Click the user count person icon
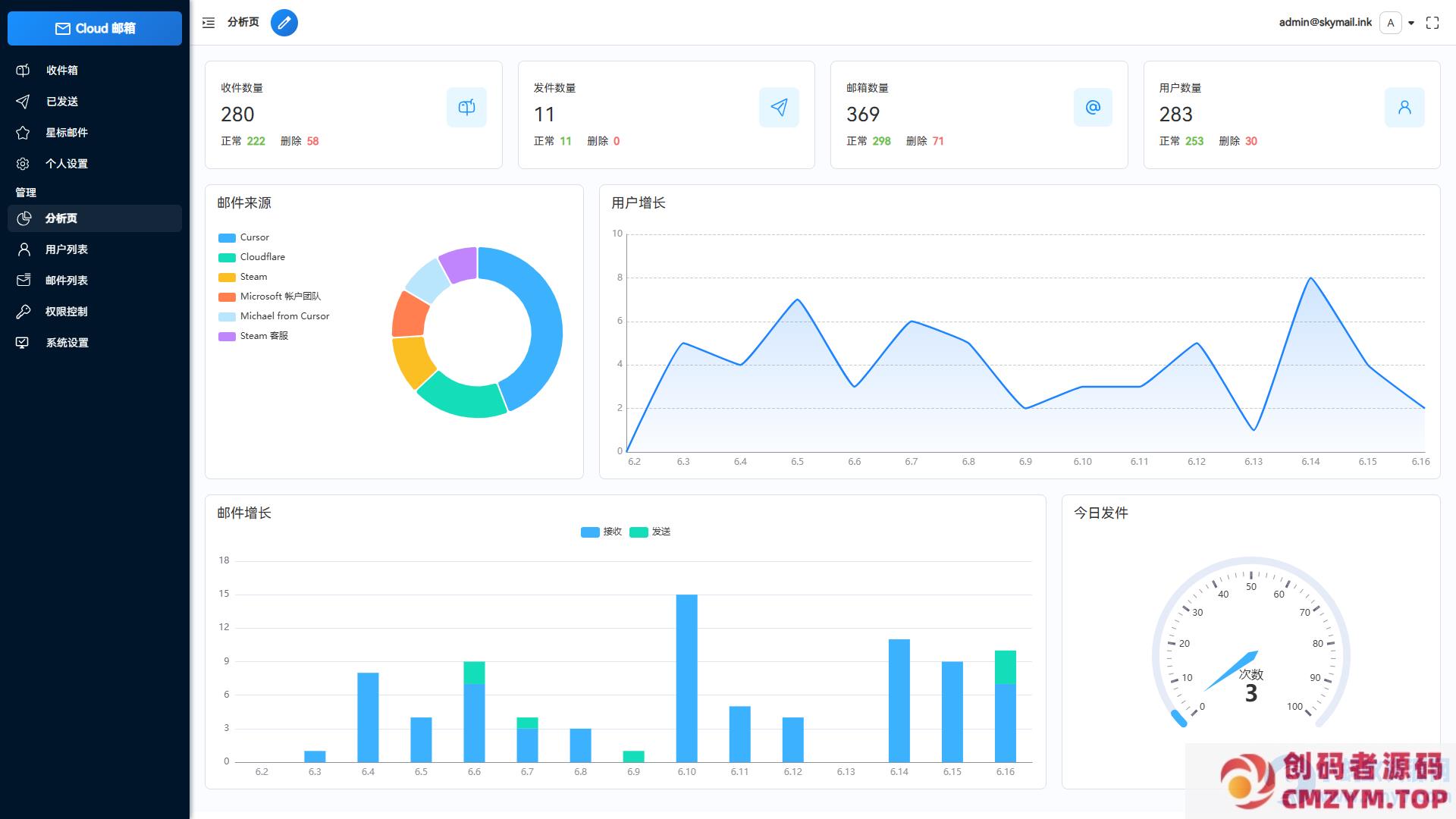 pyautogui.click(x=1404, y=108)
